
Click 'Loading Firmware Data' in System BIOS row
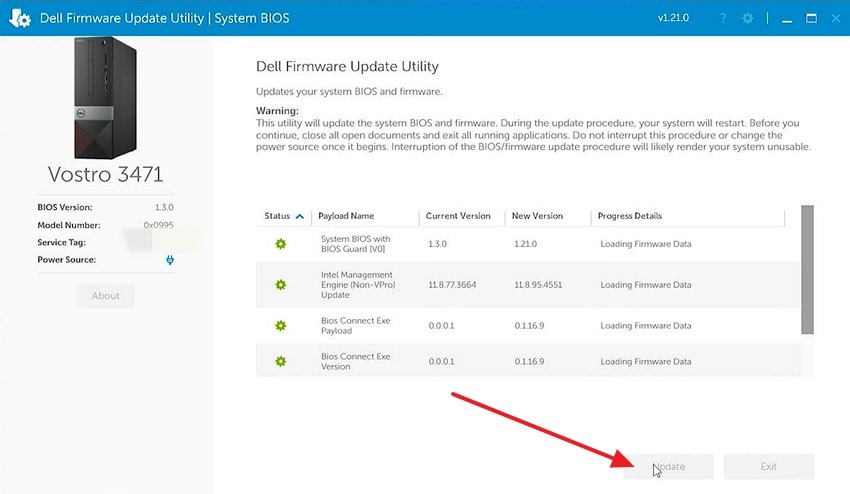[646, 244]
